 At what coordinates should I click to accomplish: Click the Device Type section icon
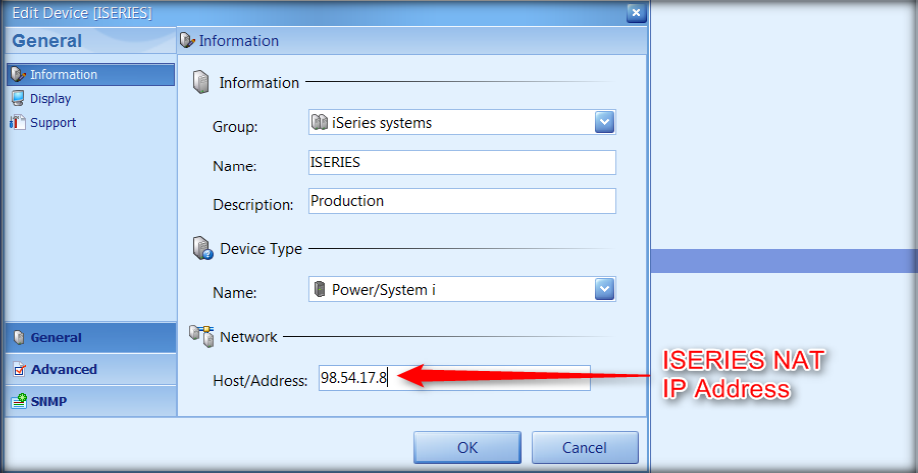point(202,249)
